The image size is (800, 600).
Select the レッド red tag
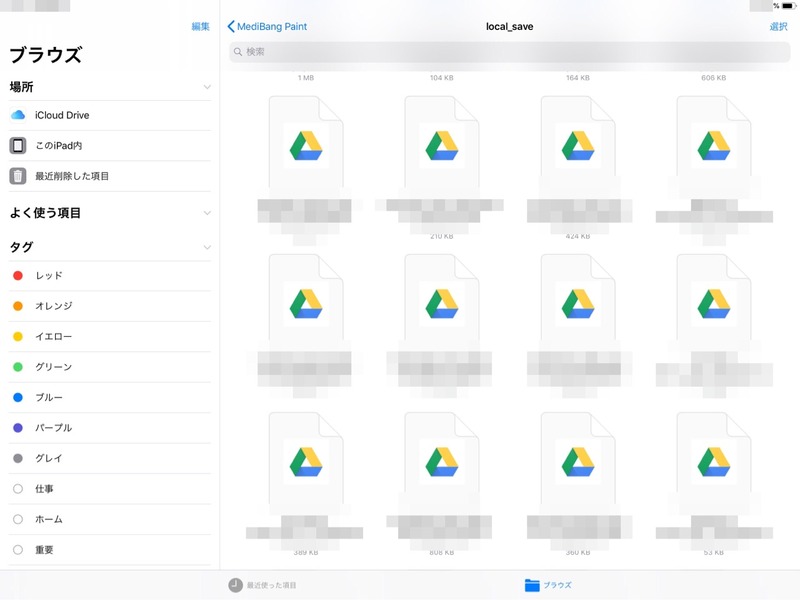coord(110,276)
